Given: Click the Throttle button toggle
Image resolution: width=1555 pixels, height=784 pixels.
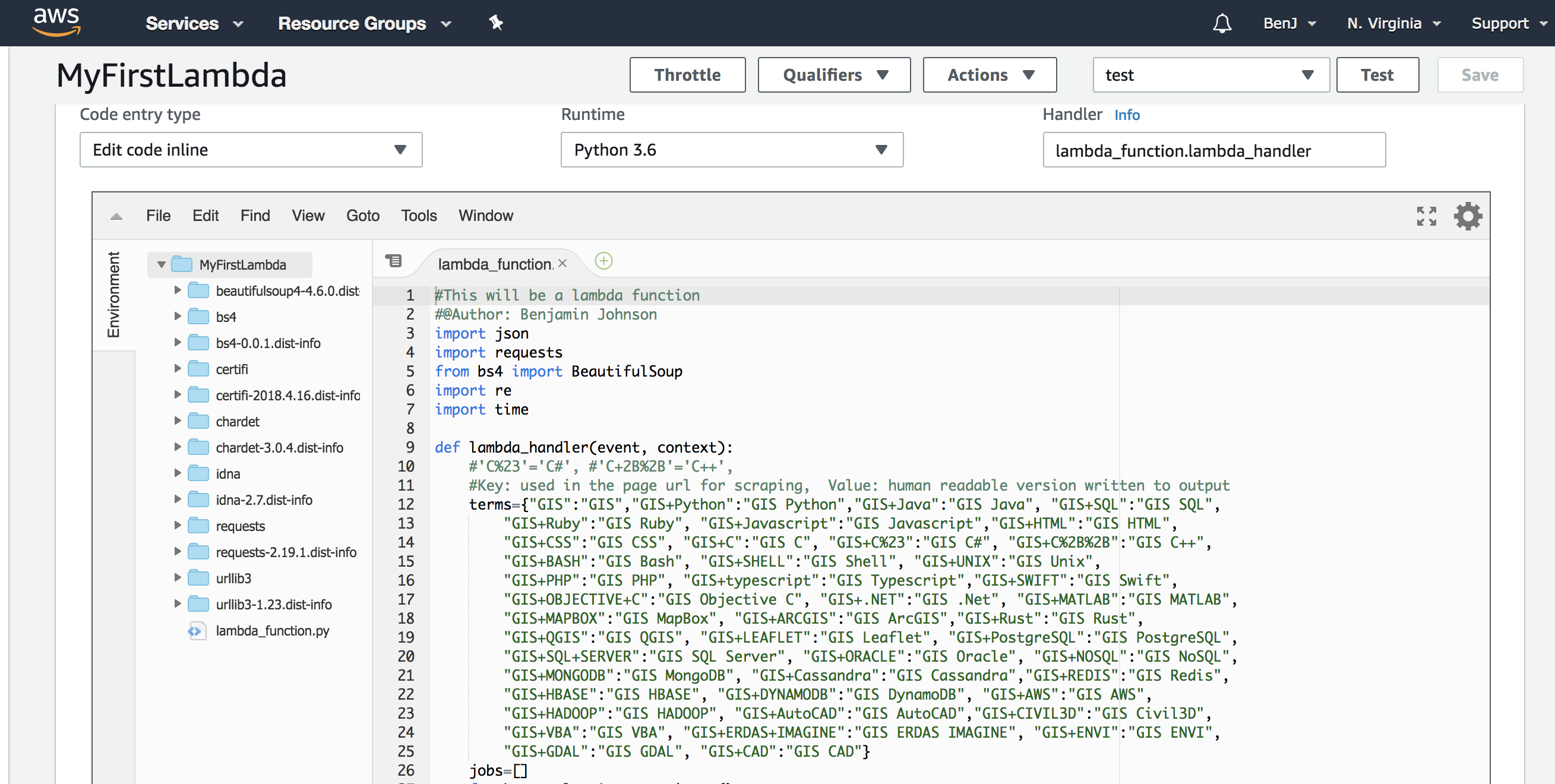Looking at the screenshot, I should tap(688, 74).
